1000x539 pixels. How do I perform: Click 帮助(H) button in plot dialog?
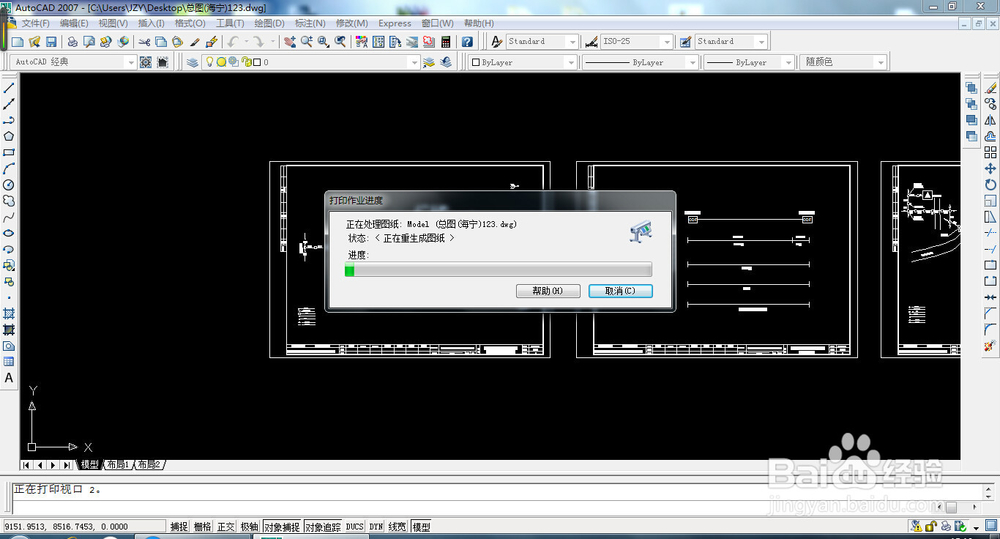coord(548,291)
